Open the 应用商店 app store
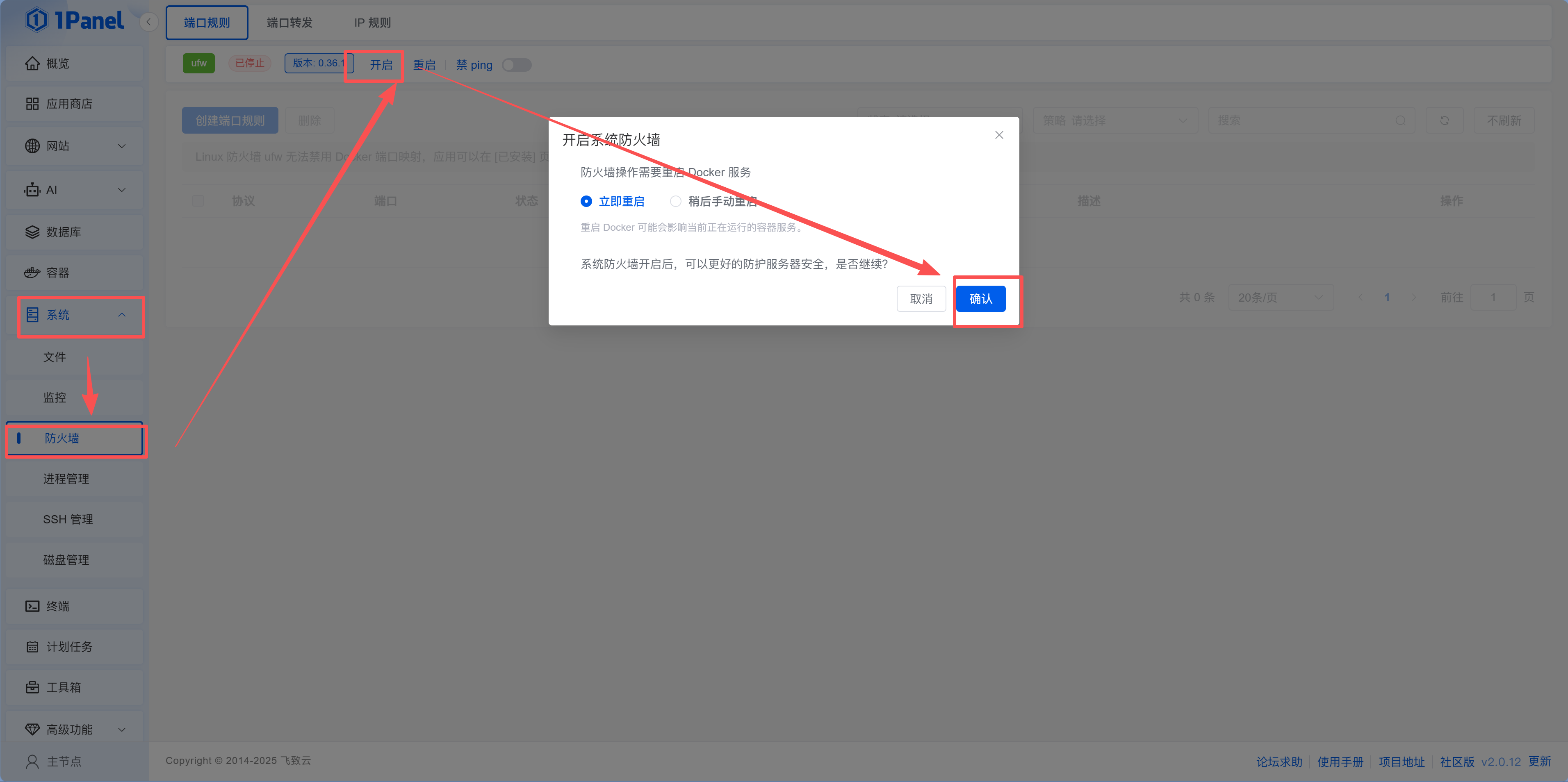Image resolution: width=1568 pixels, height=782 pixels. point(69,103)
